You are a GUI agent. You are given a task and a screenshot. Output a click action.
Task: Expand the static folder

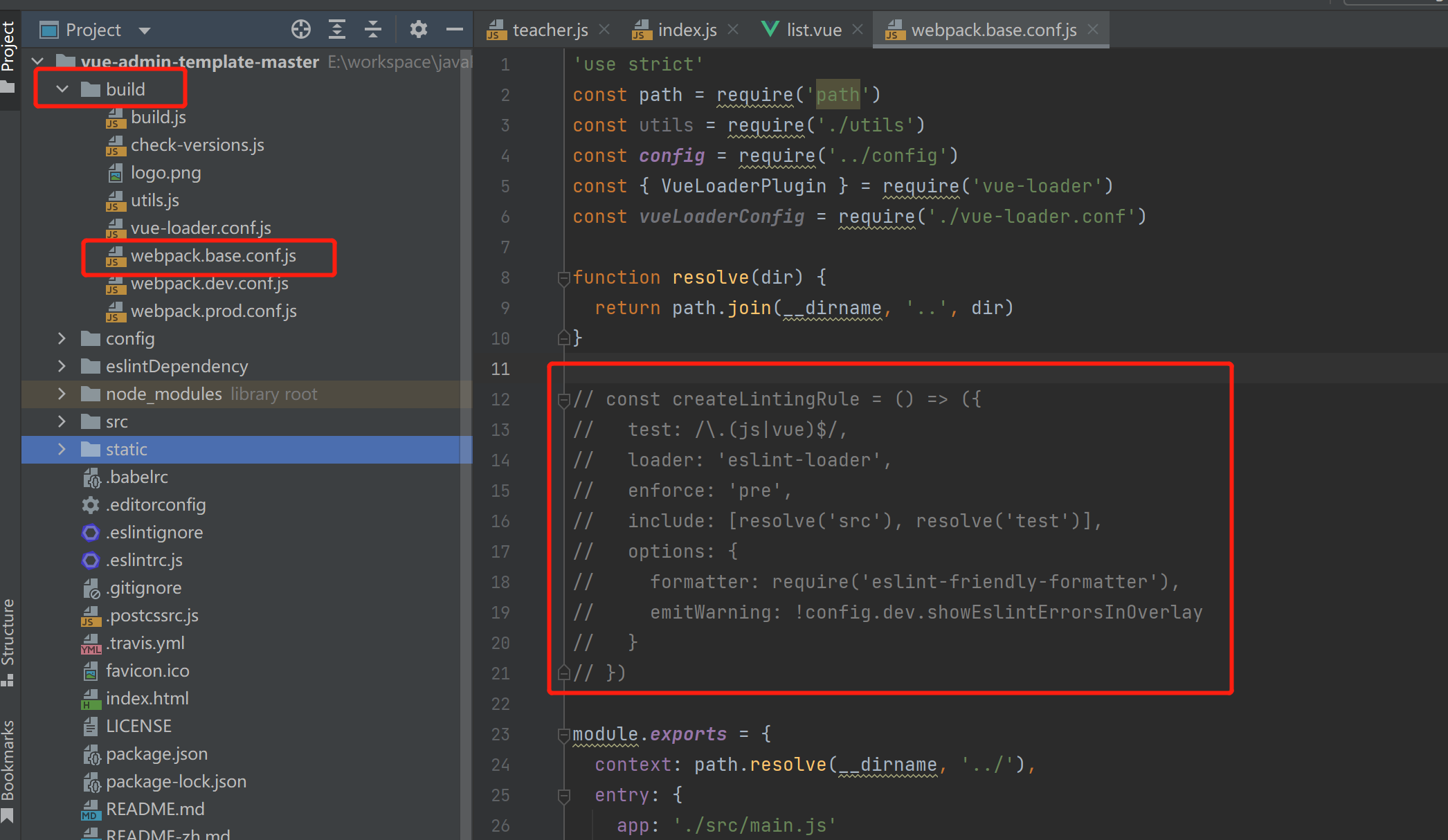coord(62,449)
